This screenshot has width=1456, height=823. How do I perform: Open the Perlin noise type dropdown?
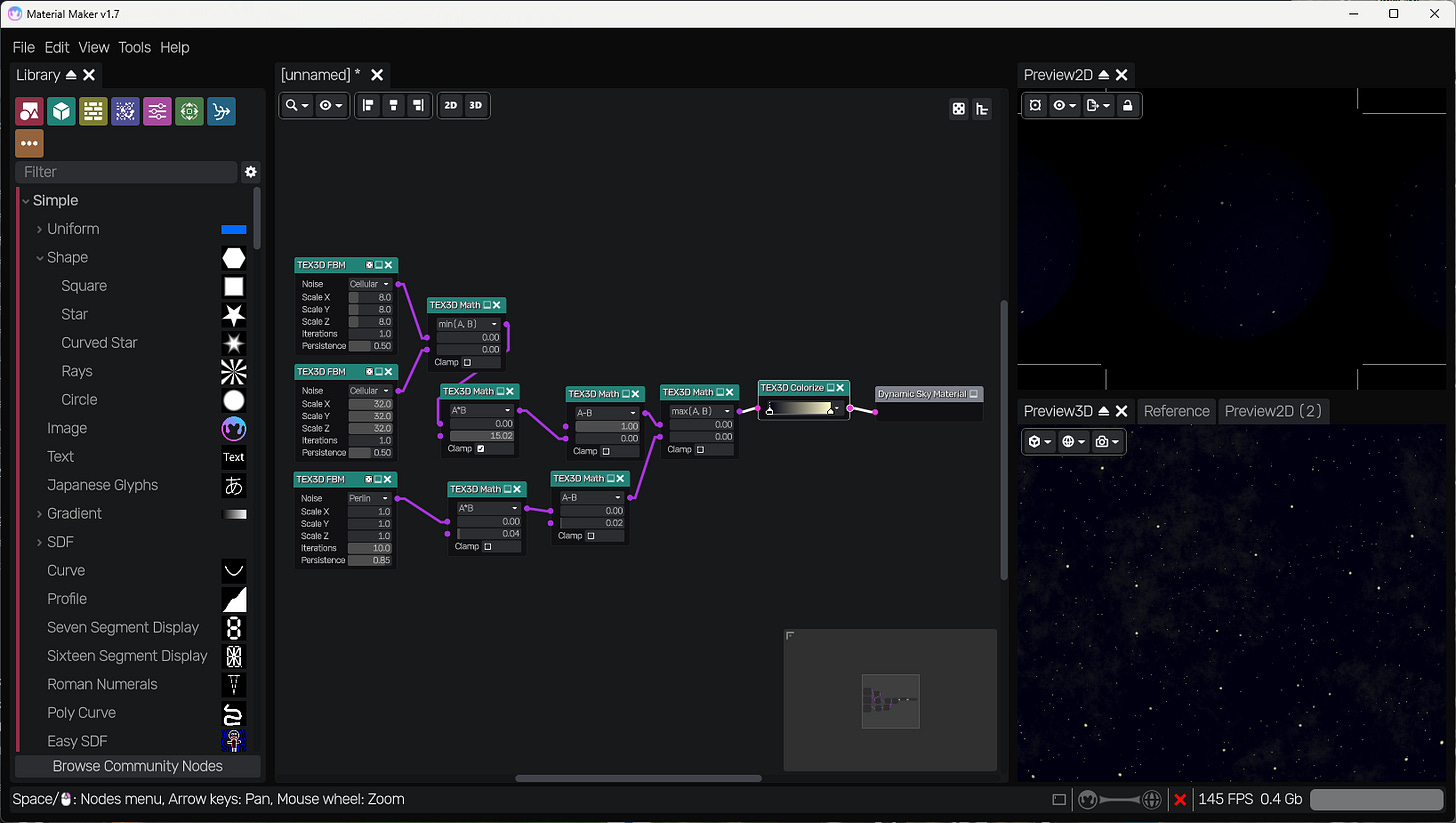click(x=370, y=498)
